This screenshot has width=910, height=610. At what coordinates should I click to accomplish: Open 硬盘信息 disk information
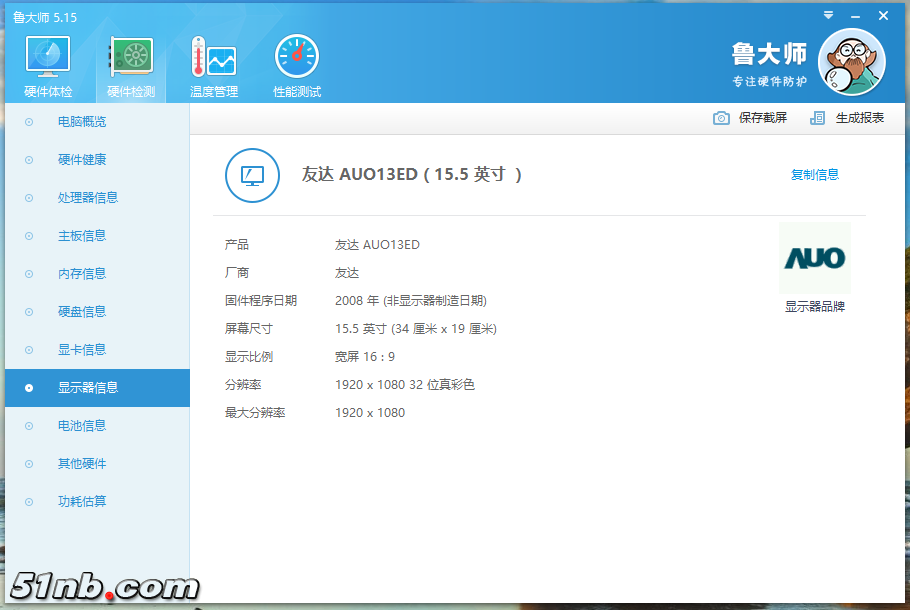coord(82,312)
